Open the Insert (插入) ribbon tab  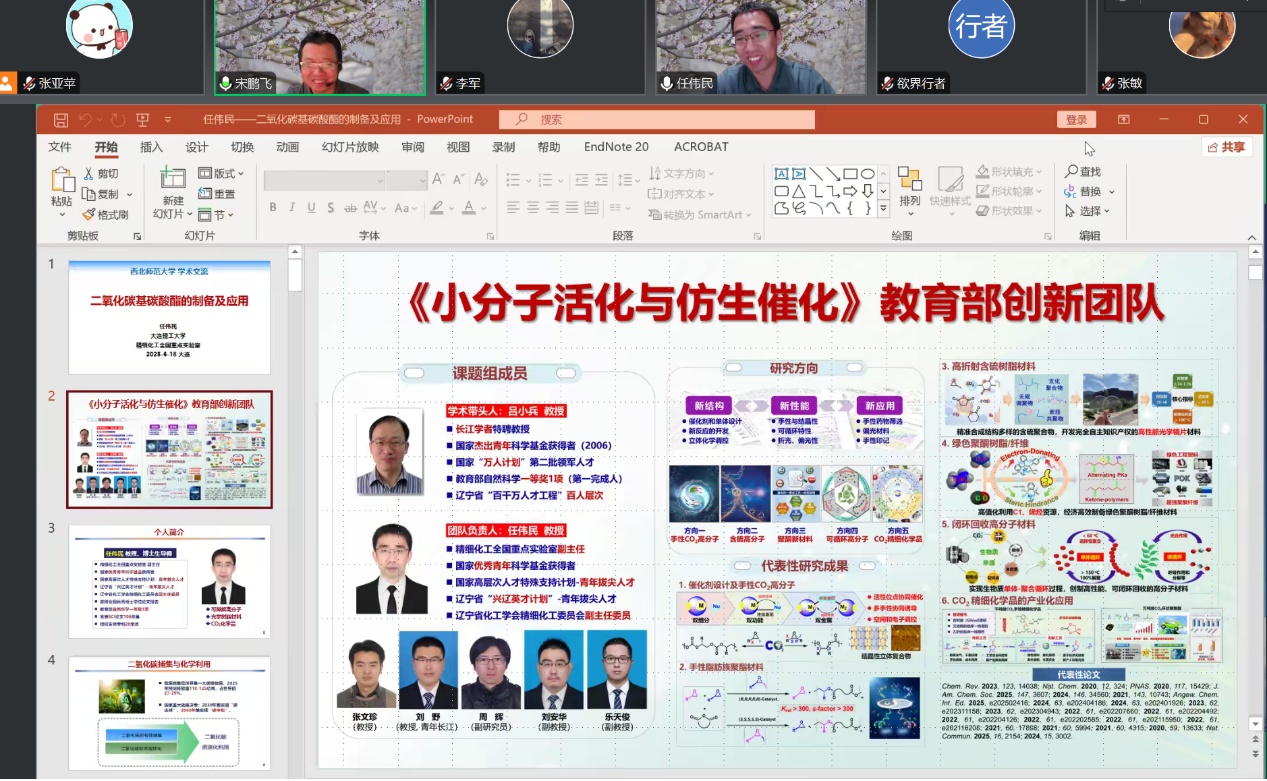tap(151, 147)
